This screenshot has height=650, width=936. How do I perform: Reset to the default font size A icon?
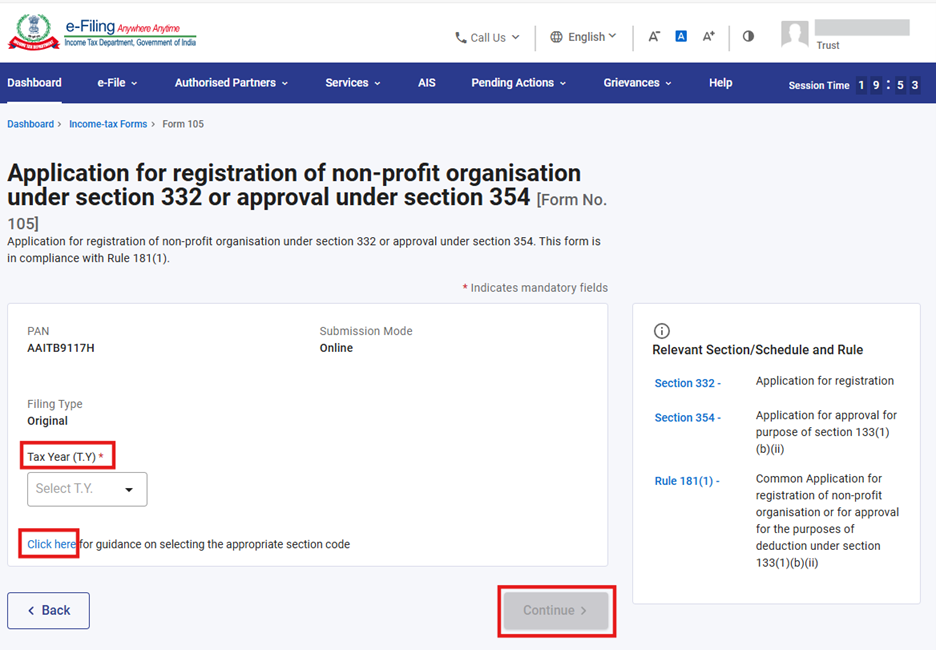pos(681,36)
